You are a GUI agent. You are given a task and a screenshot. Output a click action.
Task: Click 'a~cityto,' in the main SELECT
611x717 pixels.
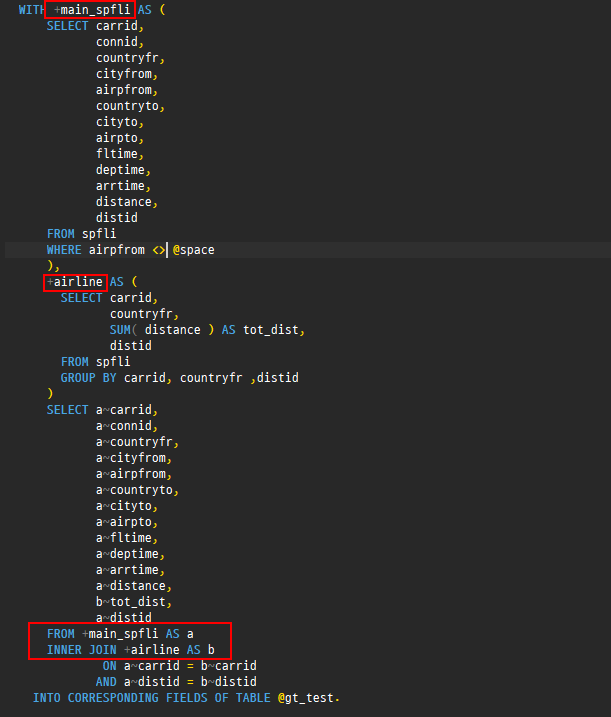click(x=127, y=506)
